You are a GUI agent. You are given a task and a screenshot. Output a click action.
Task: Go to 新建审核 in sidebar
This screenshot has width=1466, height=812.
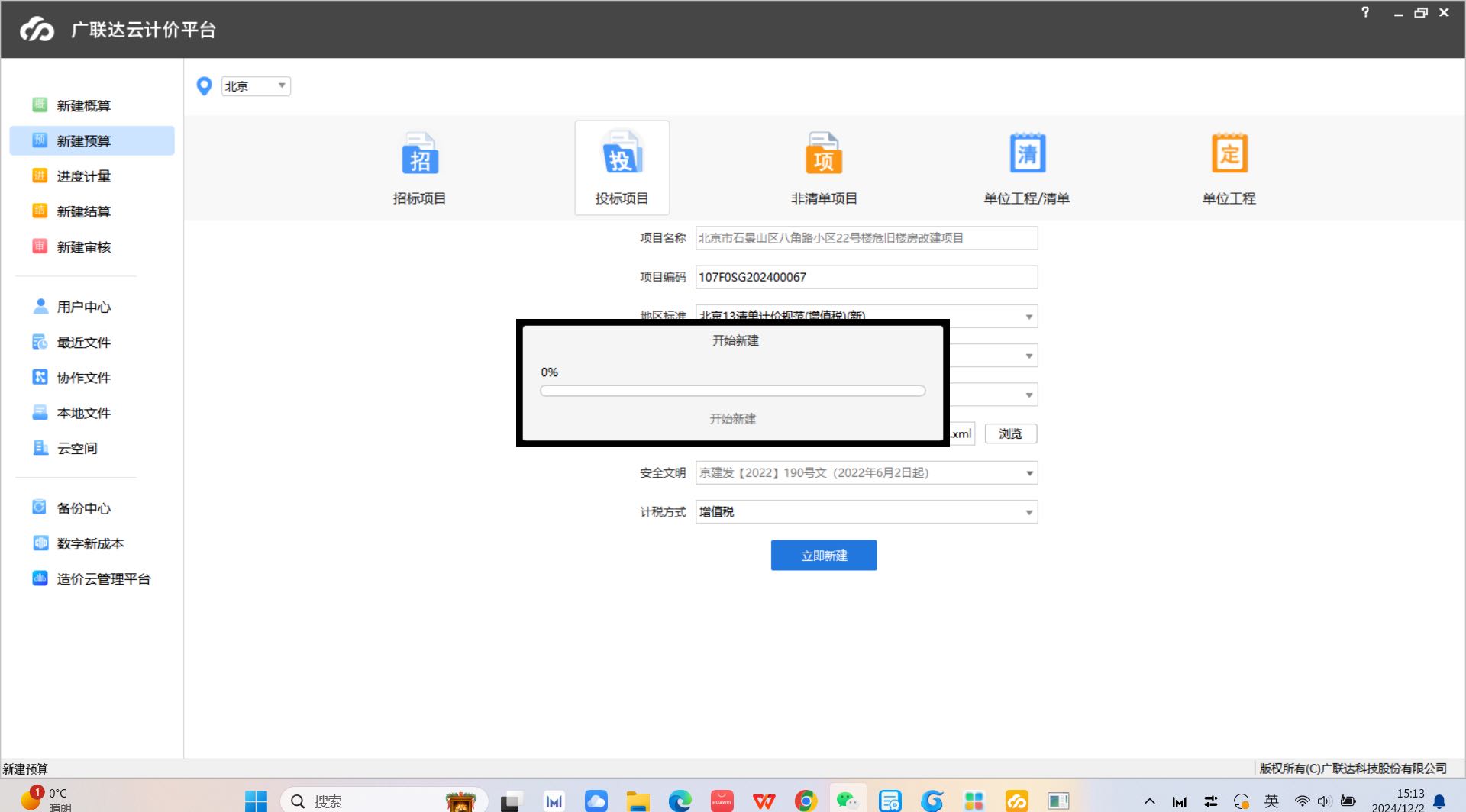[92, 246]
